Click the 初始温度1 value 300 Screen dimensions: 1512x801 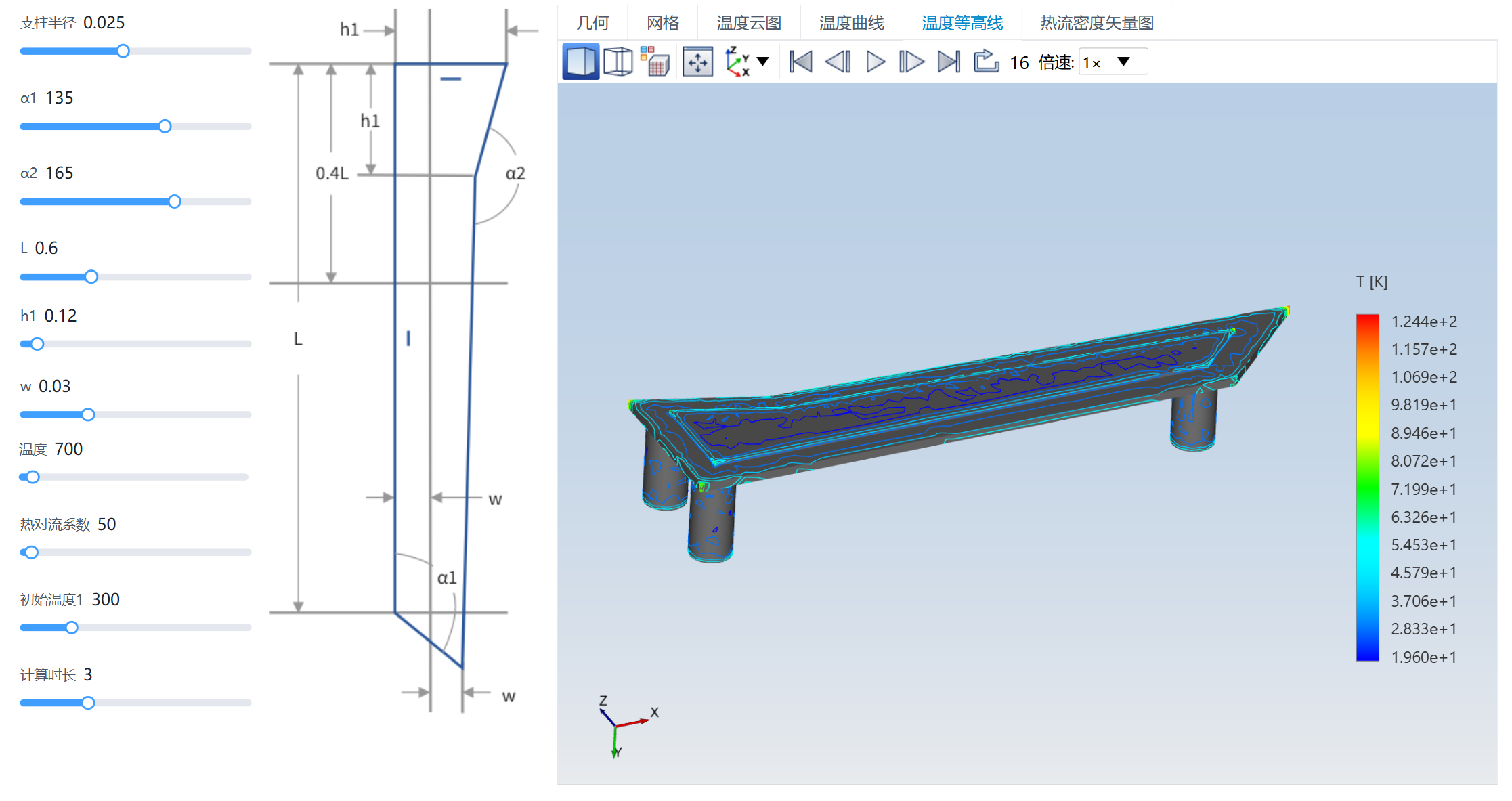[x=105, y=599]
